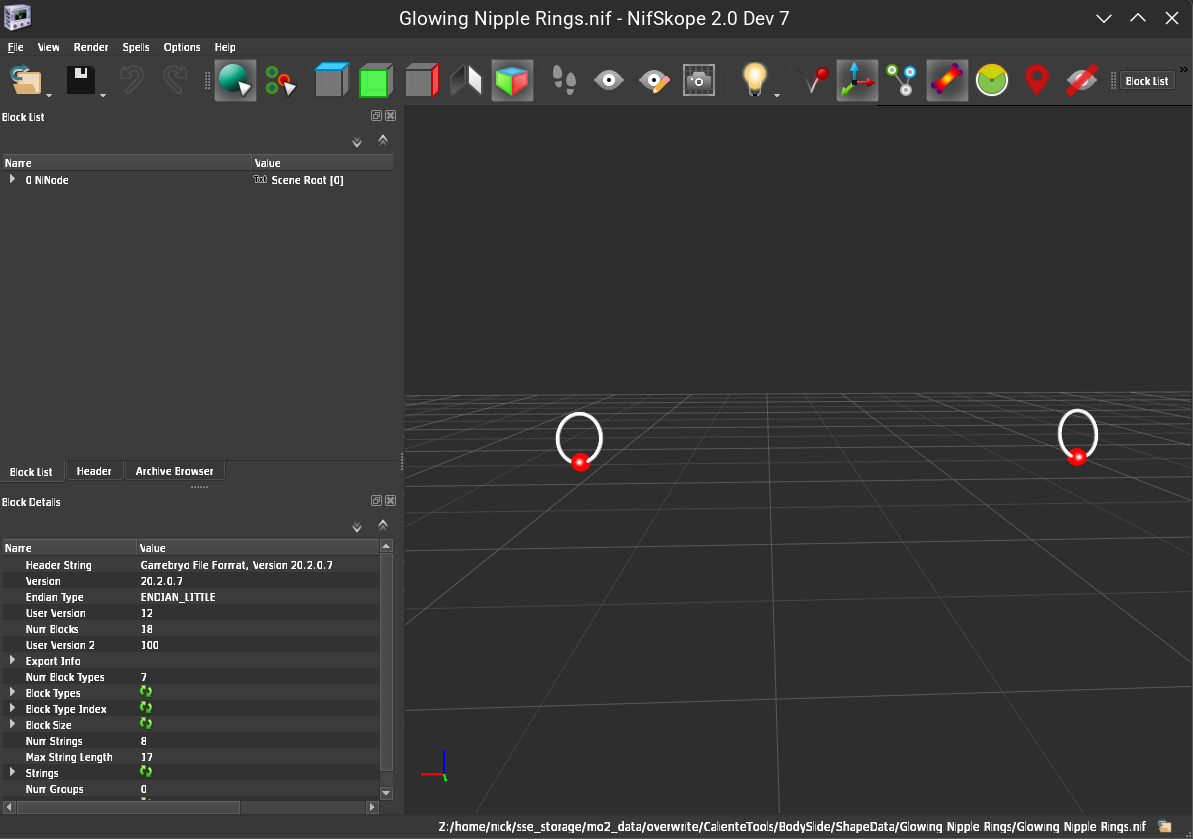Close the Block Details panel
The image size is (1193, 839).
coord(390,501)
